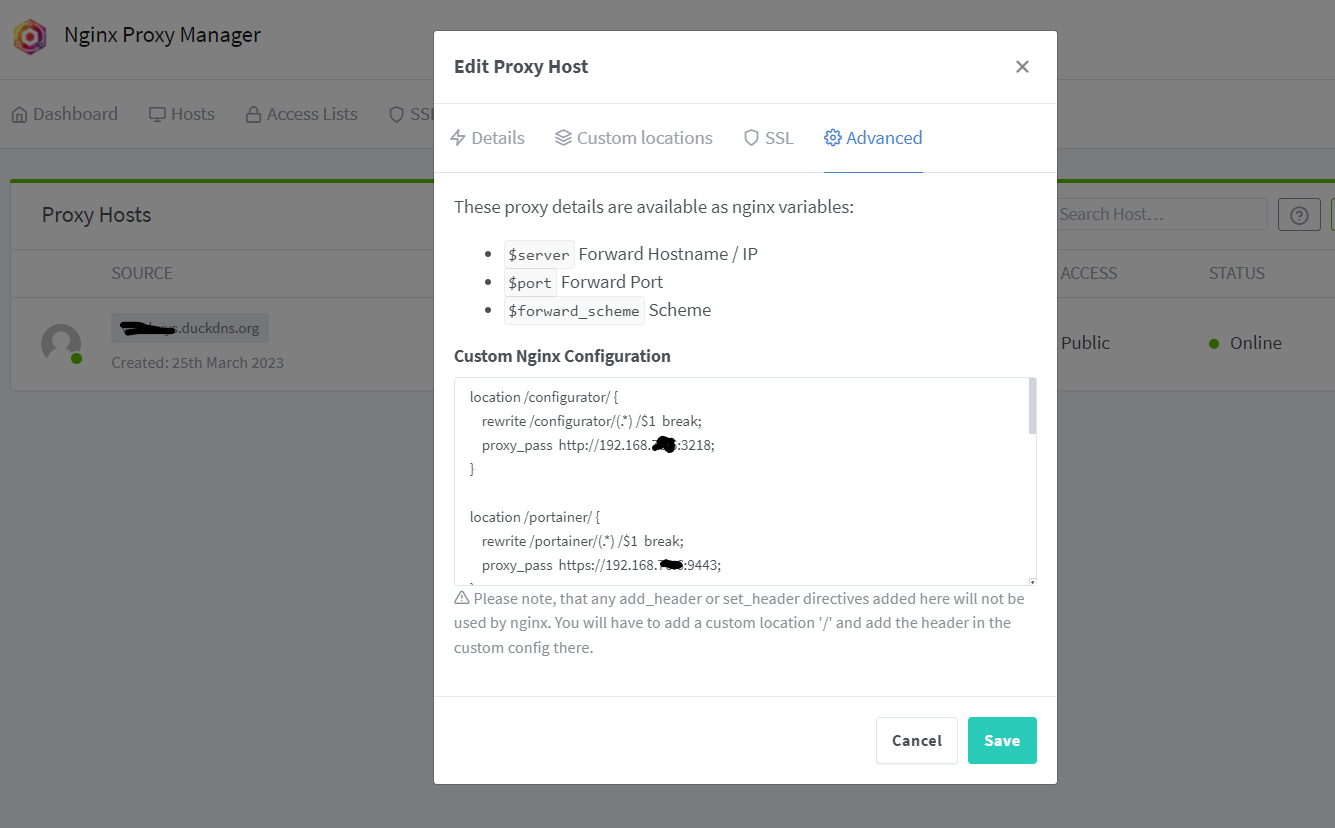Click the Search Host field
1335x828 pixels.
click(x=1160, y=213)
